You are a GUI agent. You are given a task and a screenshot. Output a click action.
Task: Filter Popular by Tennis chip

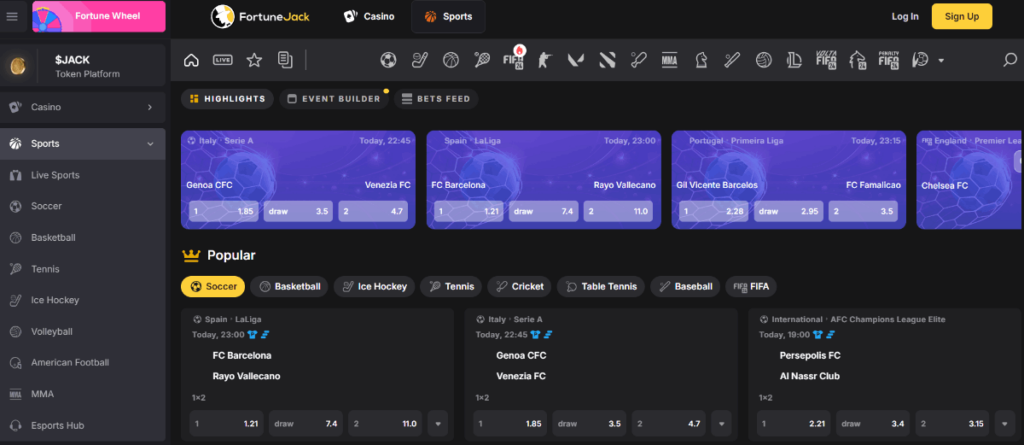pos(451,286)
